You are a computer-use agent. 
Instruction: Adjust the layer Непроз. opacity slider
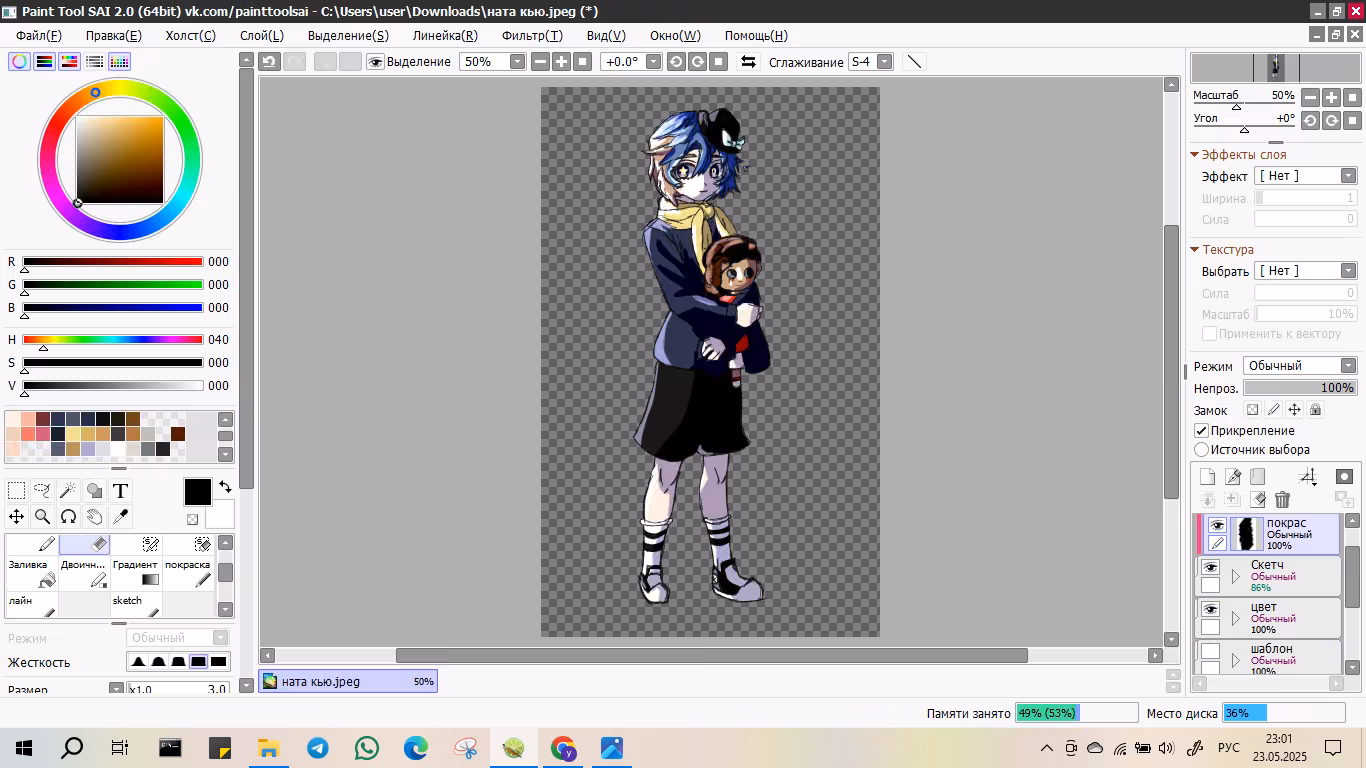click(1300, 388)
